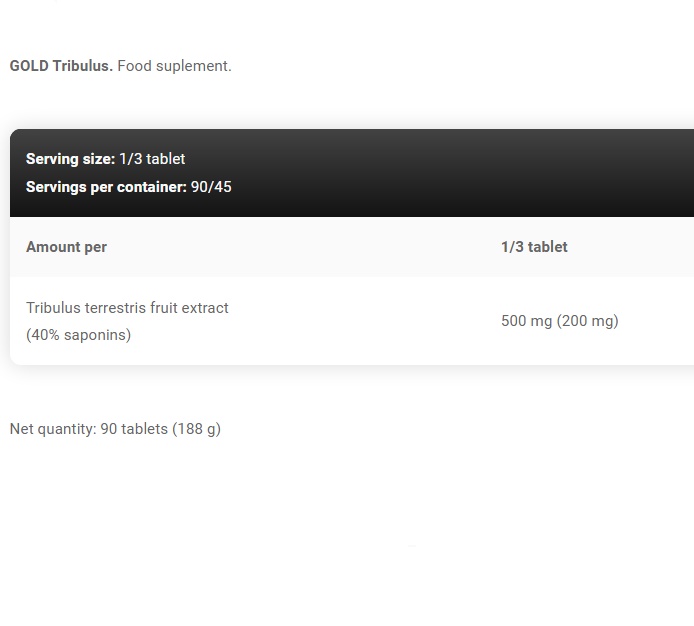Click the "Food suplement." description text

(174, 66)
